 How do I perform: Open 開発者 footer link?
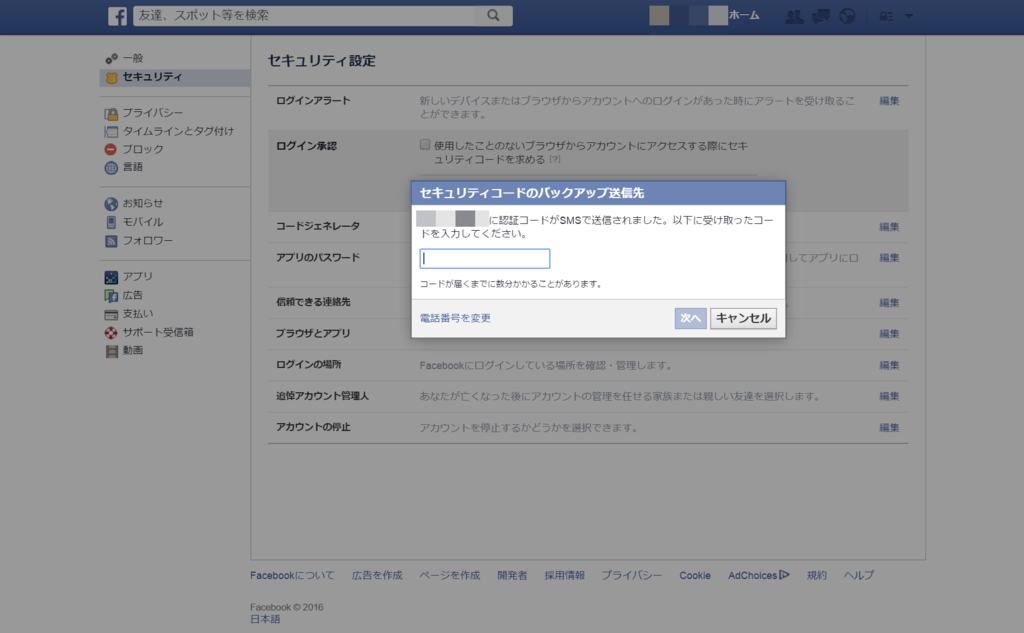point(512,576)
